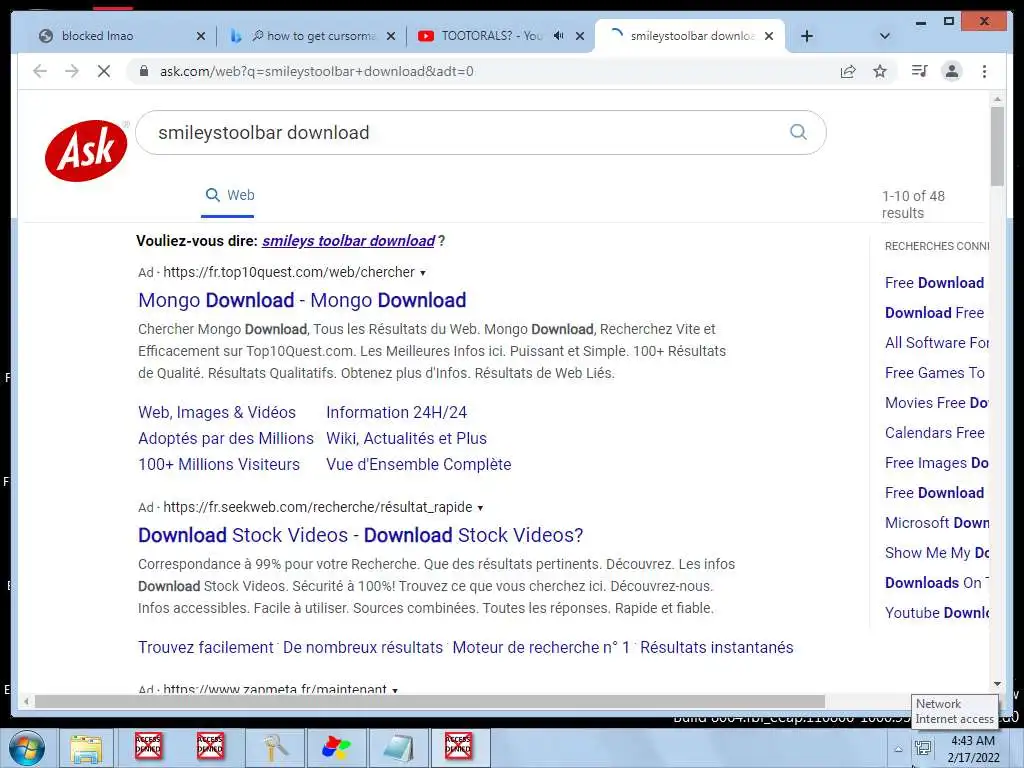Select the Web search tab
The width and height of the screenshot is (1024, 768).
[230, 195]
